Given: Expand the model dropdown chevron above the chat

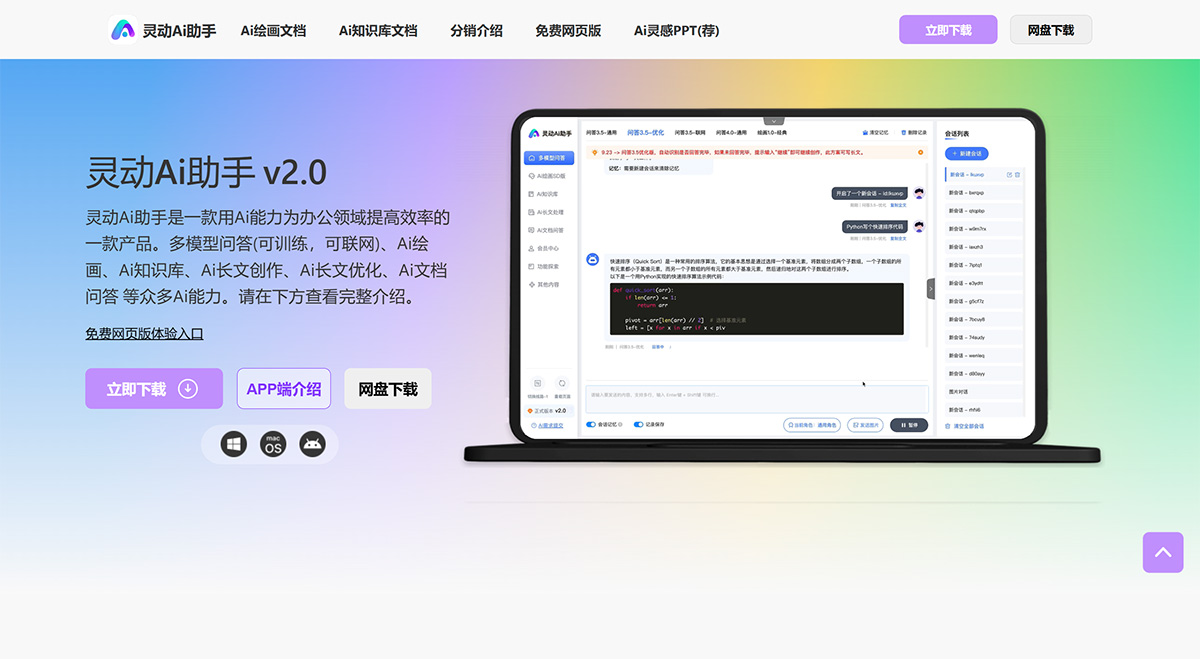Looking at the screenshot, I should [774, 119].
